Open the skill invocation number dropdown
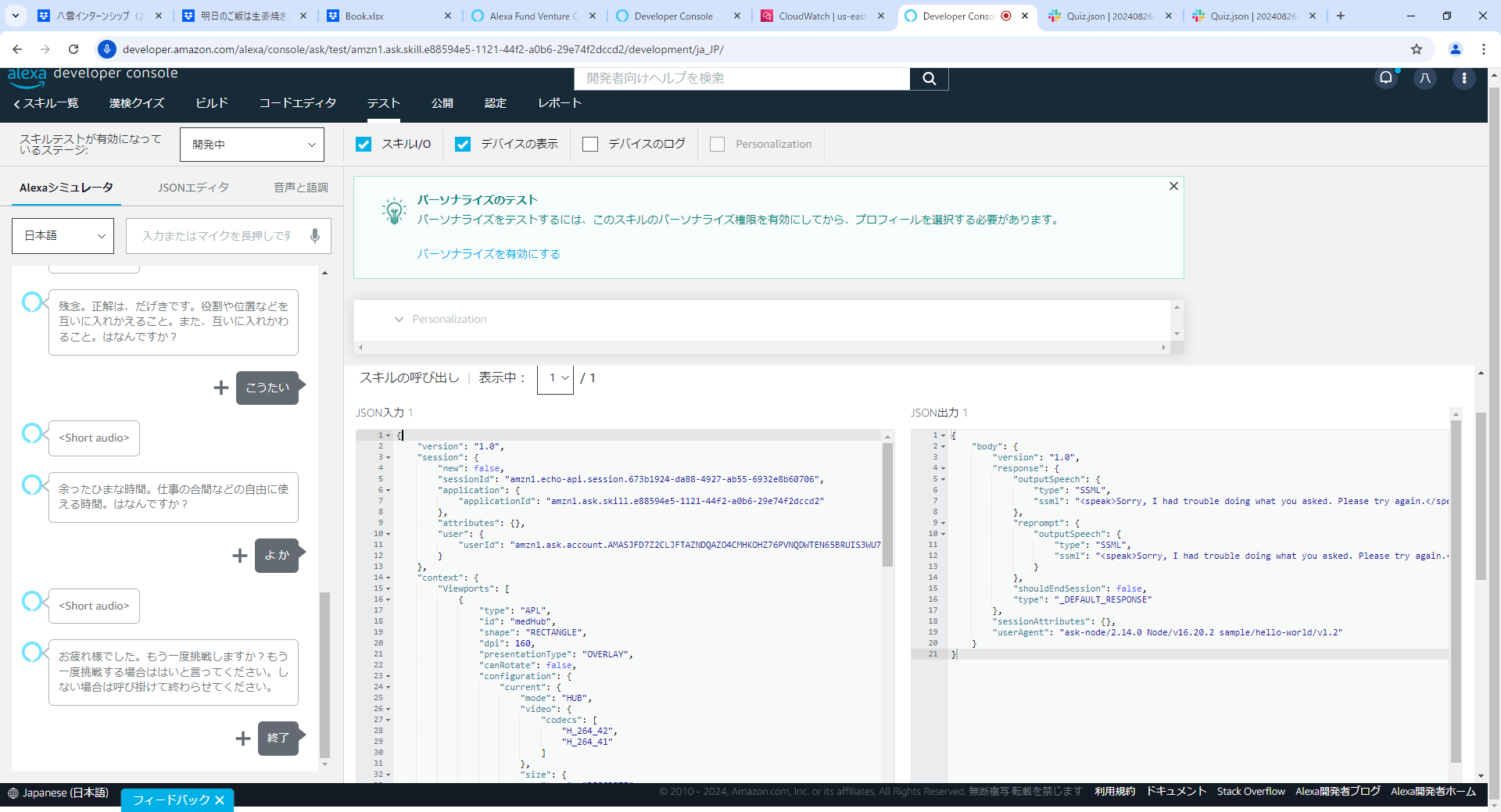1501x812 pixels. (x=555, y=378)
